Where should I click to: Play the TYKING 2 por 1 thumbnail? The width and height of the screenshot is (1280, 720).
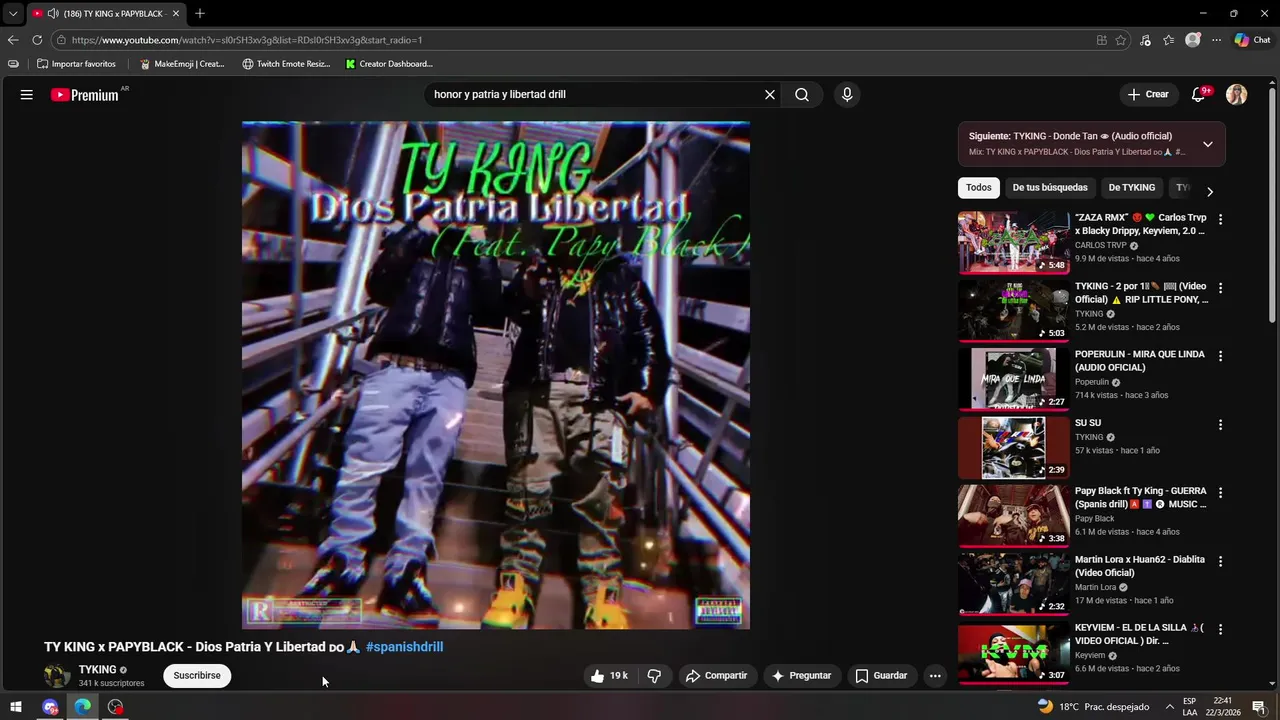1013,311
